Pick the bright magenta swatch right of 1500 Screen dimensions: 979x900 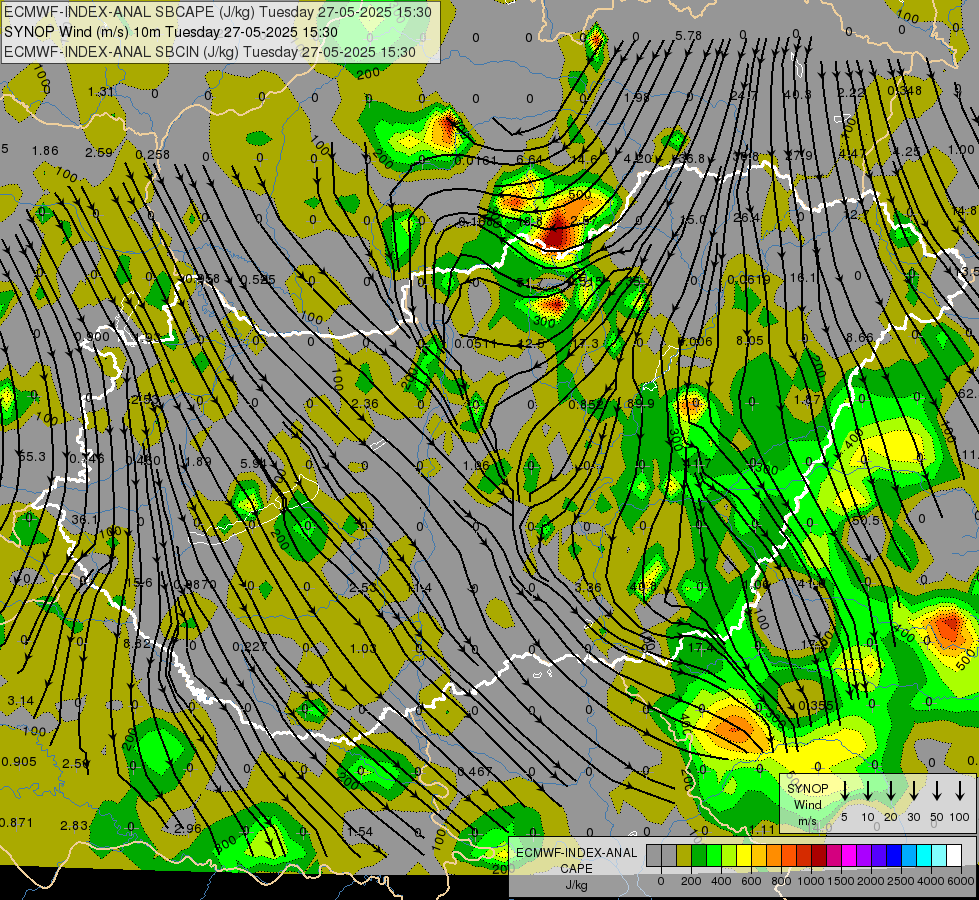(x=849, y=856)
